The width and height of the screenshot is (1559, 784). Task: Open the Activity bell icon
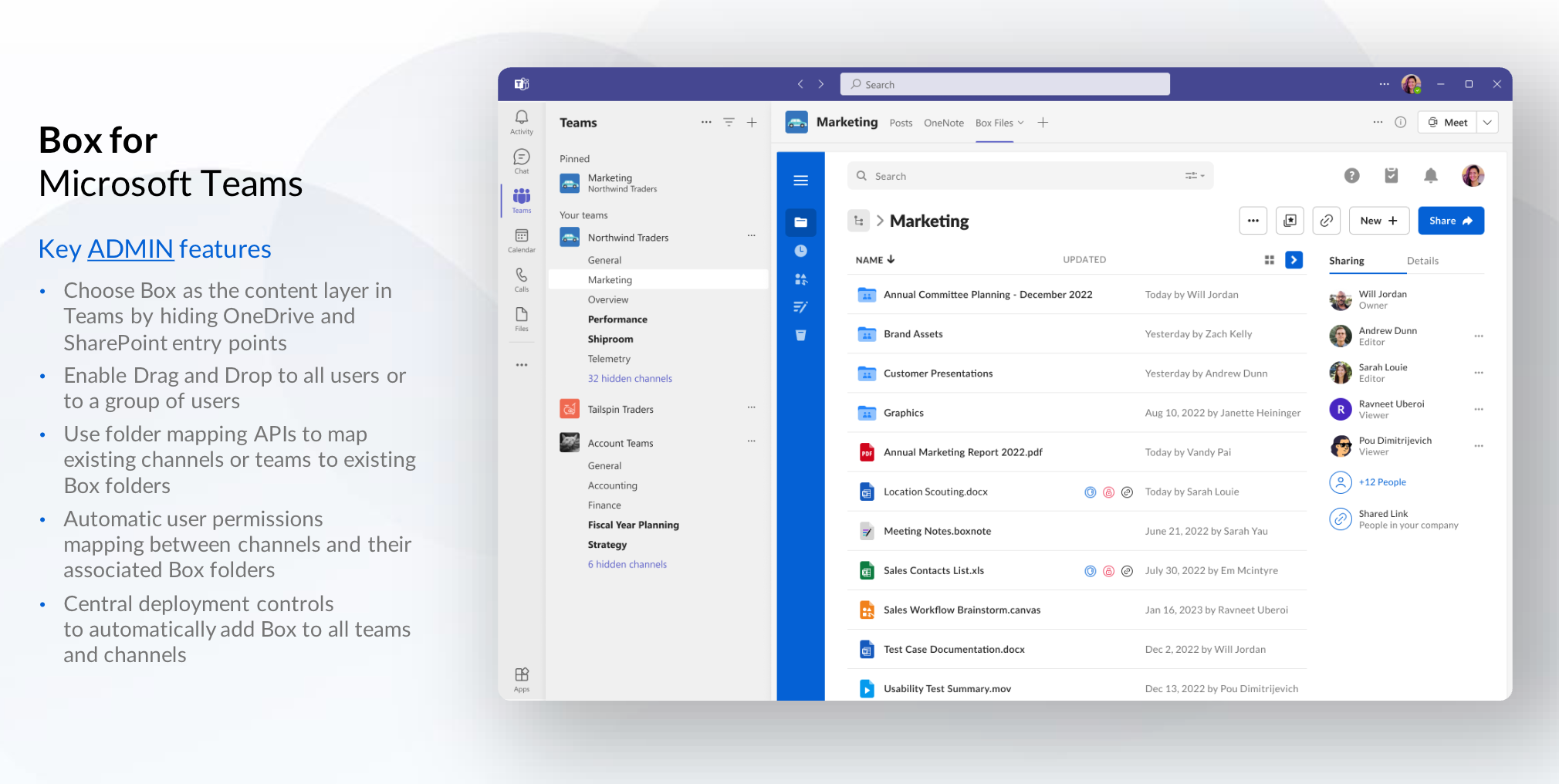[x=522, y=121]
